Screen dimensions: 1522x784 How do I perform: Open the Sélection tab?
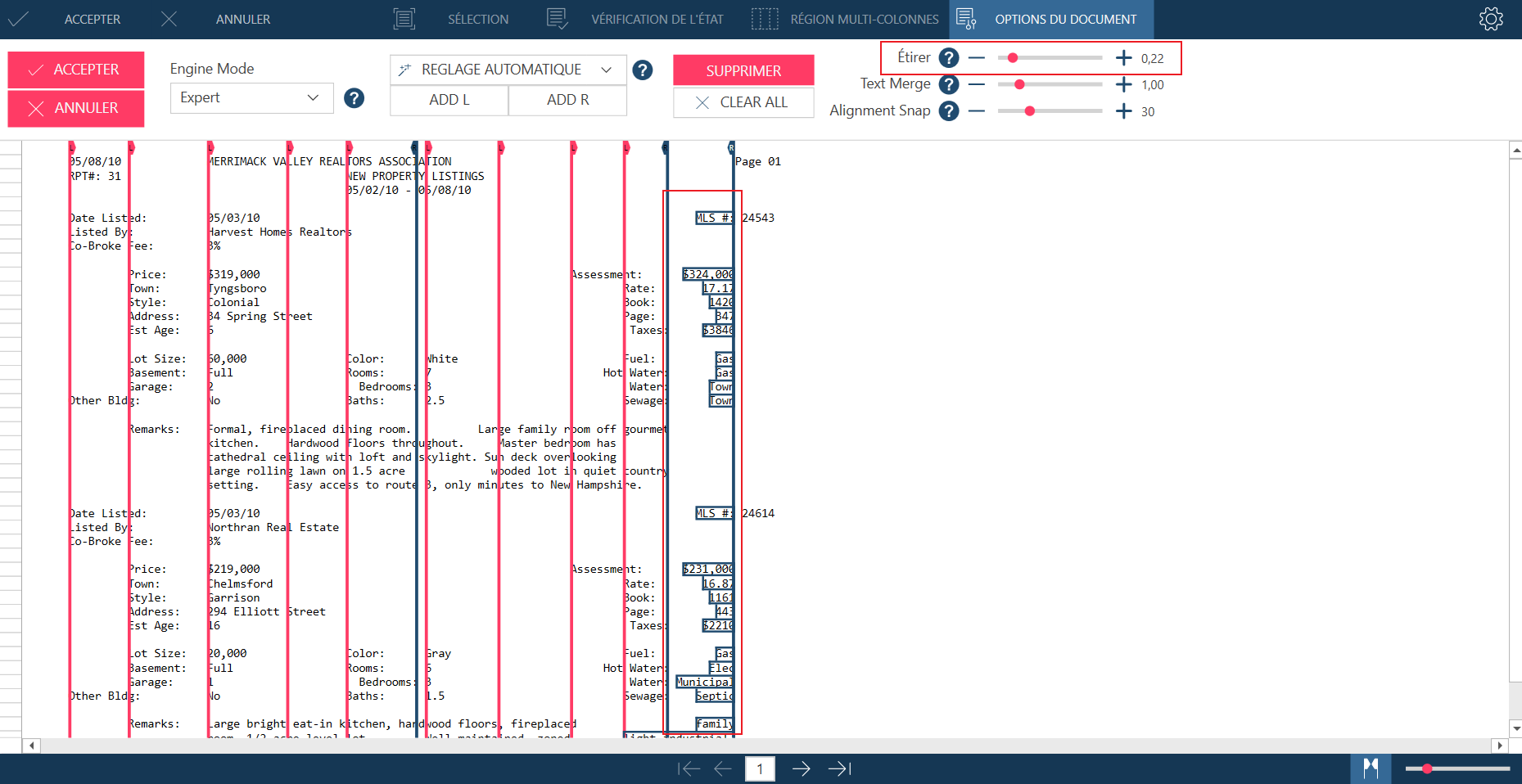(x=478, y=20)
